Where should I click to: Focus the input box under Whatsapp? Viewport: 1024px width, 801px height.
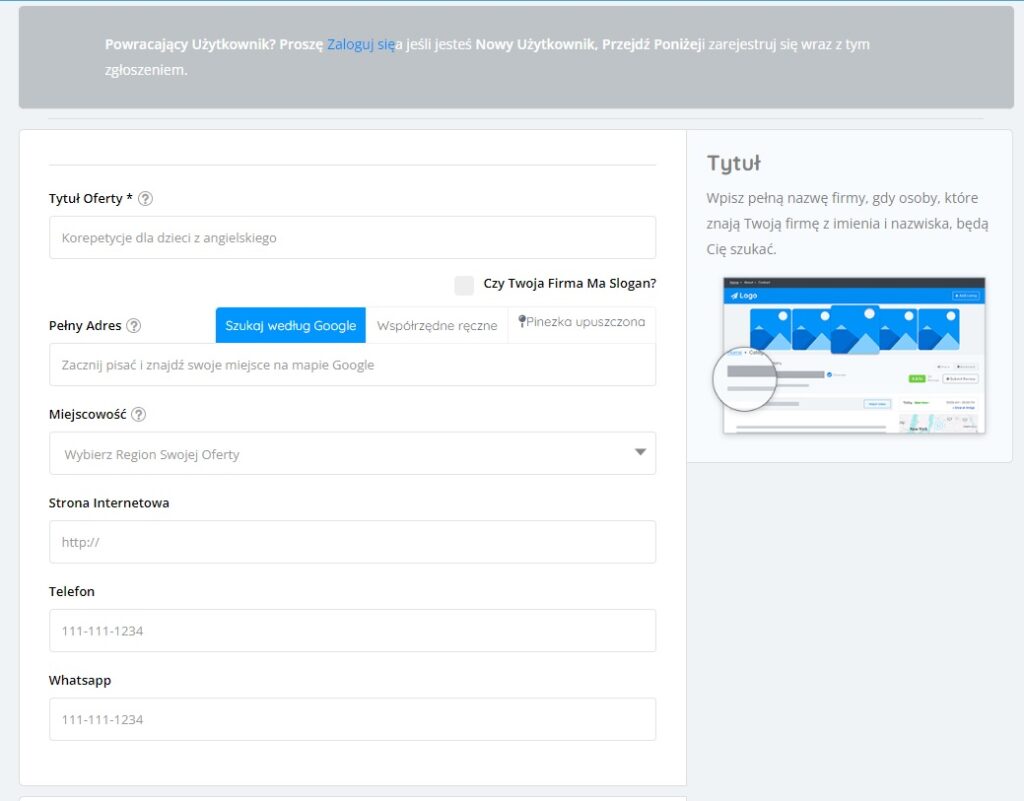[352, 719]
